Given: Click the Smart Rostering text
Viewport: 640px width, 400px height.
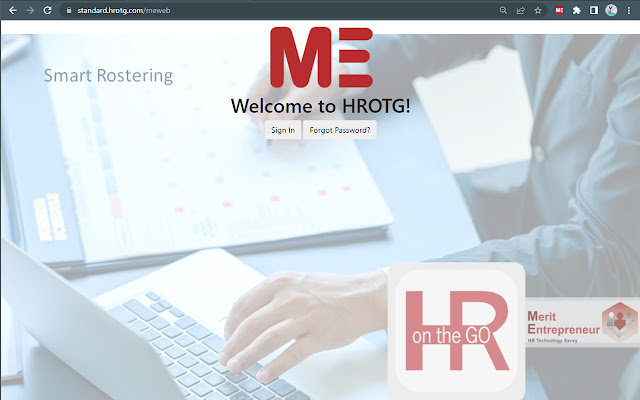Looking at the screenshot, I should (108, 76).
